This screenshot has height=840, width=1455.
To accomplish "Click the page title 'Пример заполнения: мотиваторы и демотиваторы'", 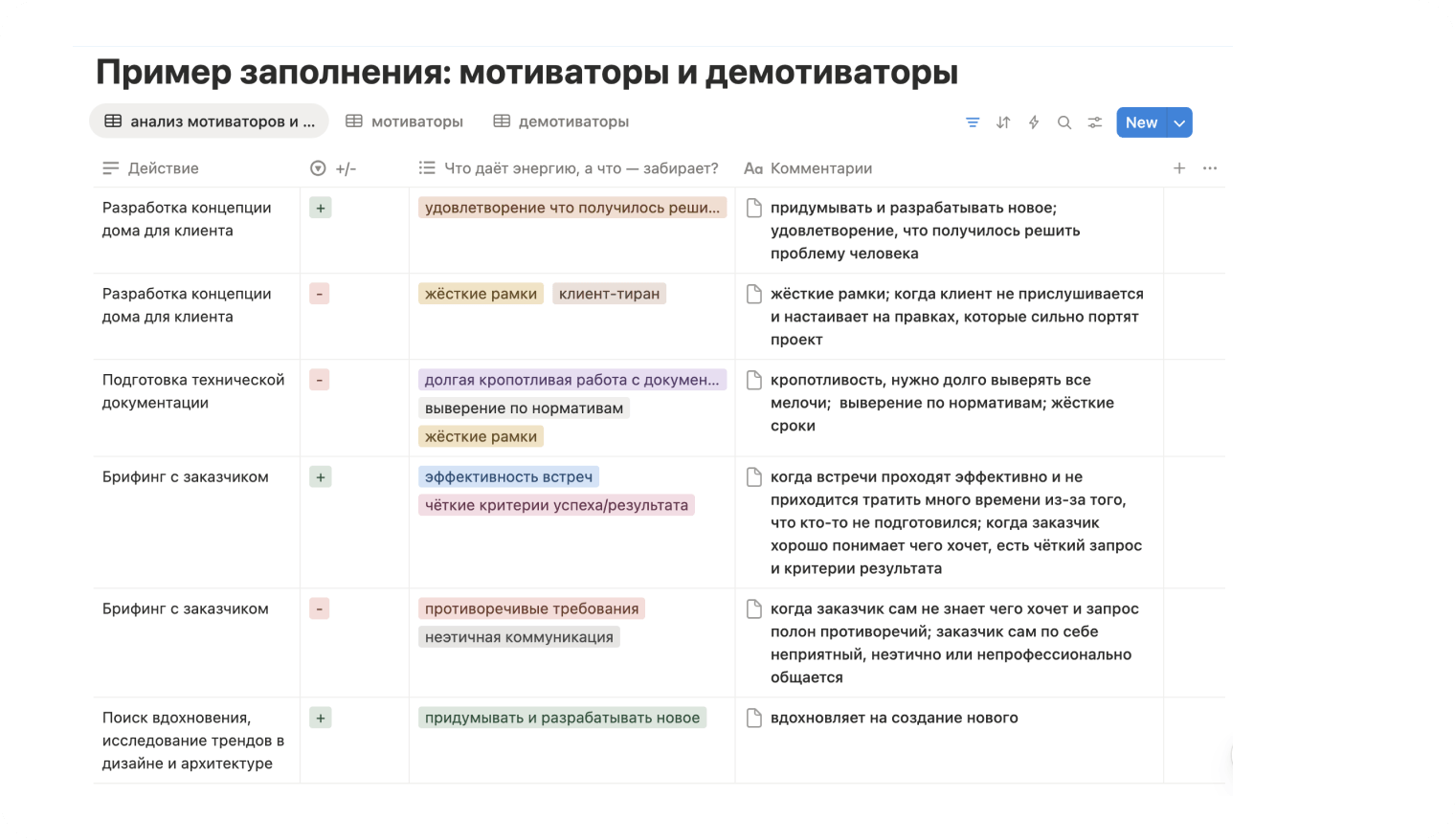I will [526, 72].
